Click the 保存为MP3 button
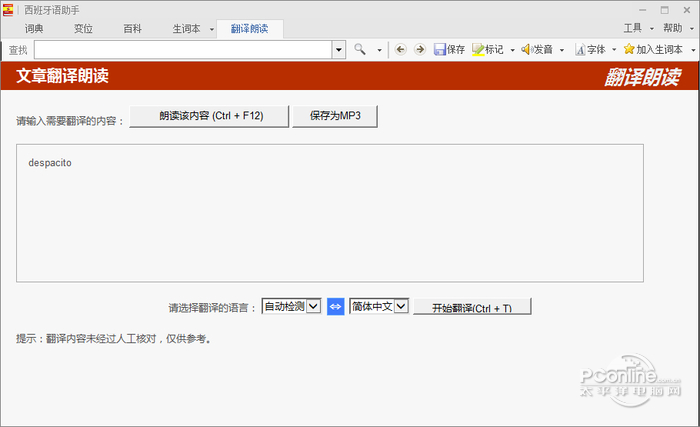The width and height of the screenshot is (700, 427). click(x=335, y=116)
